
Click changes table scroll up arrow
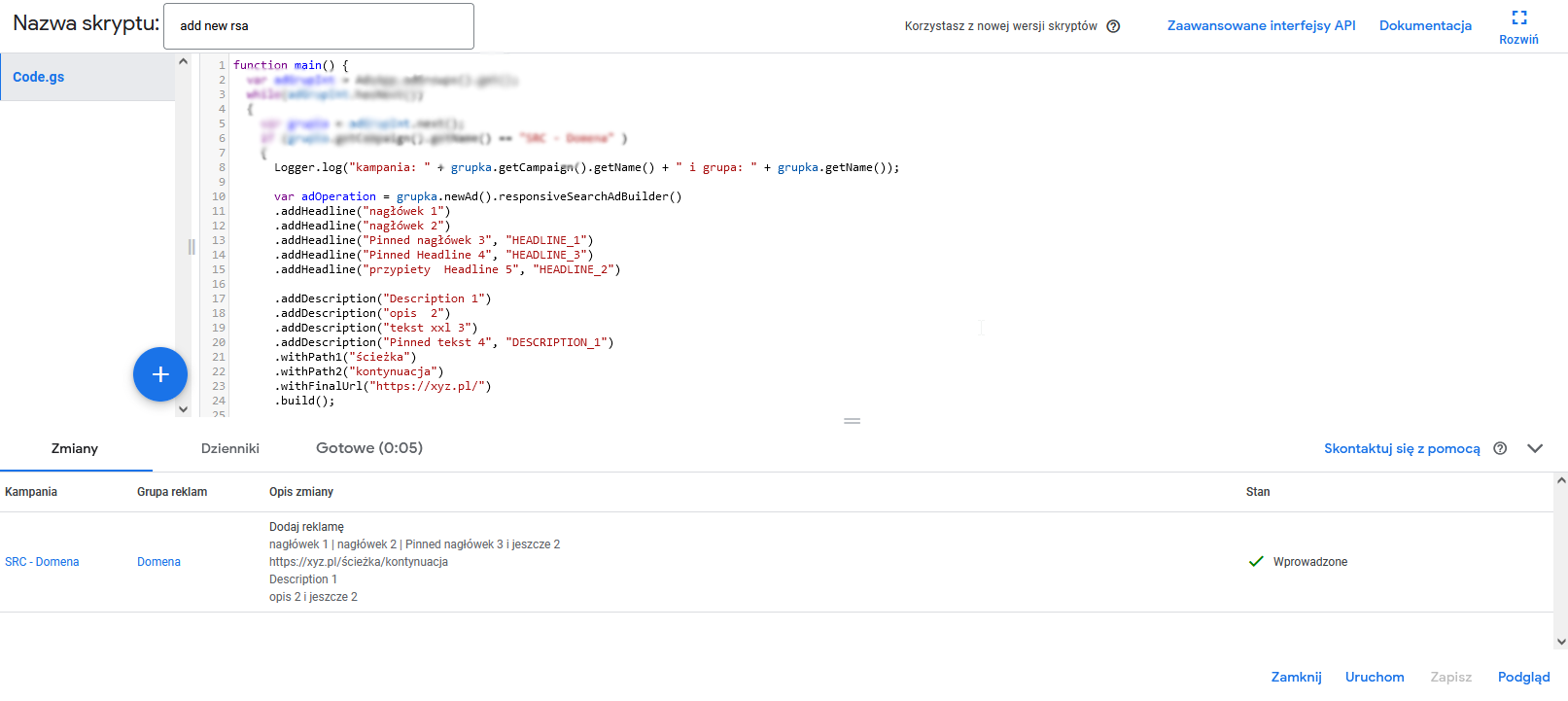1561,480
